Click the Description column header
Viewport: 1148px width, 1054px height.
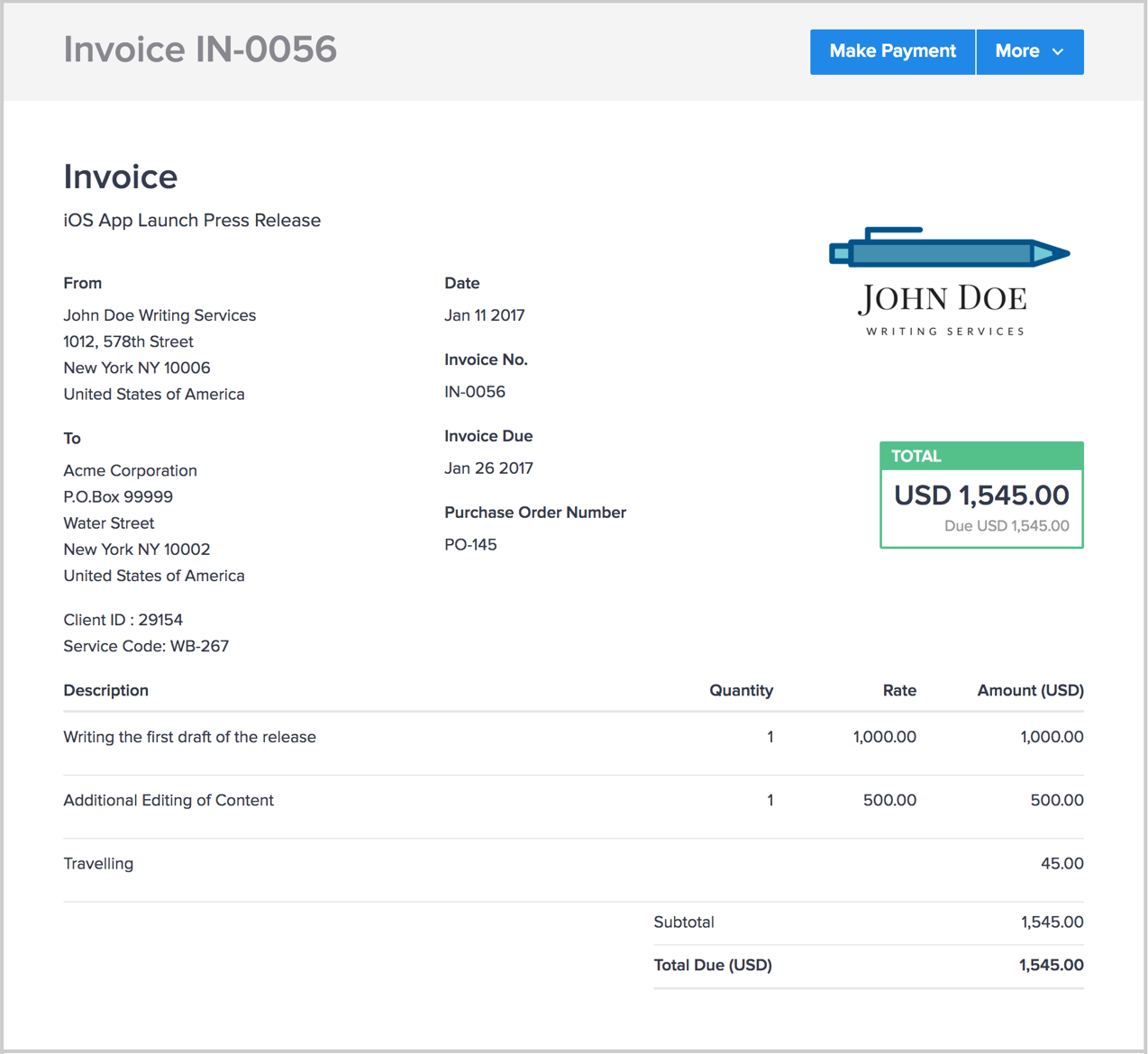pyautogui.click(x=105, y=691)
